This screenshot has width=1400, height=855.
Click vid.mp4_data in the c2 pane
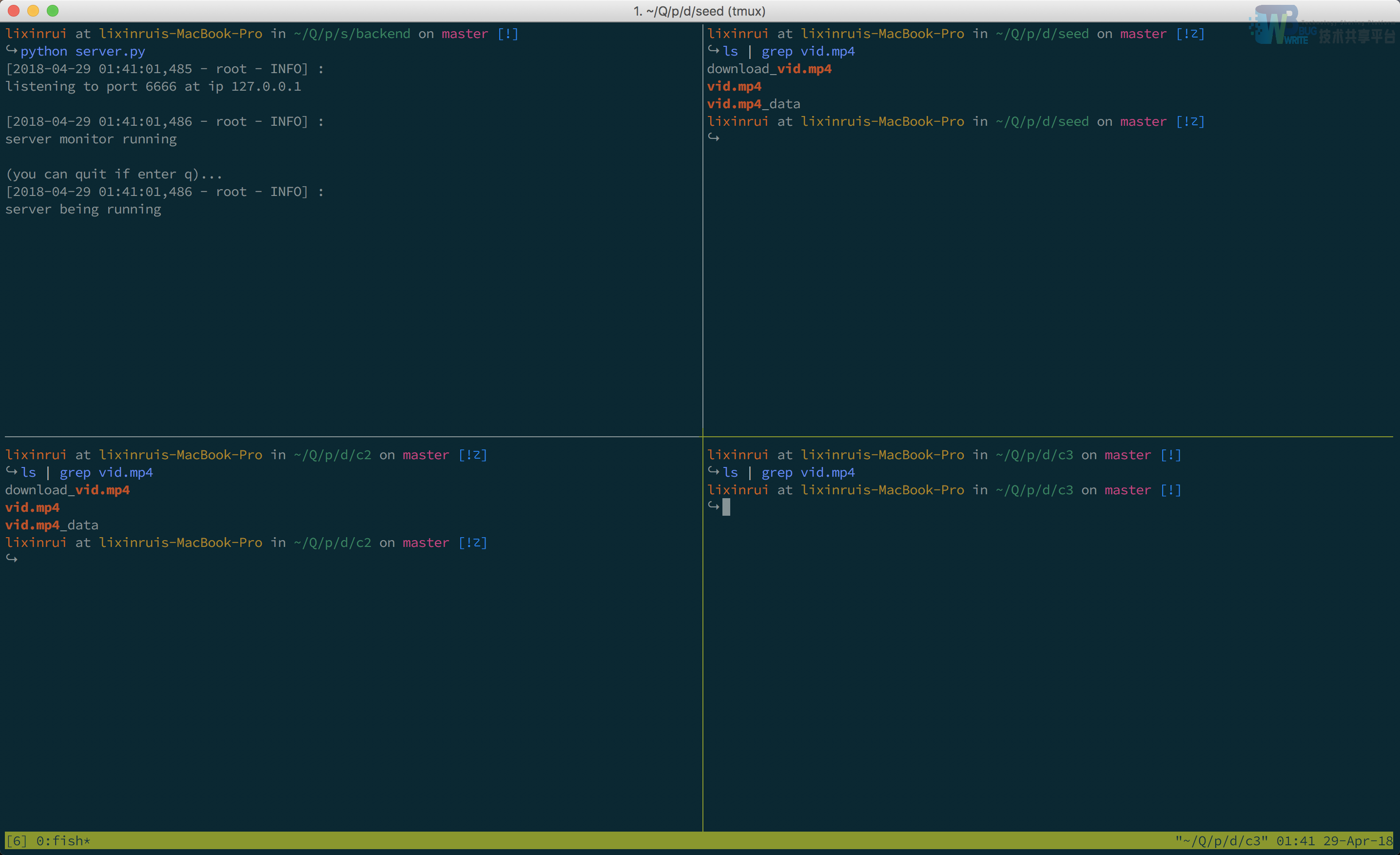(x=52, y=525)
